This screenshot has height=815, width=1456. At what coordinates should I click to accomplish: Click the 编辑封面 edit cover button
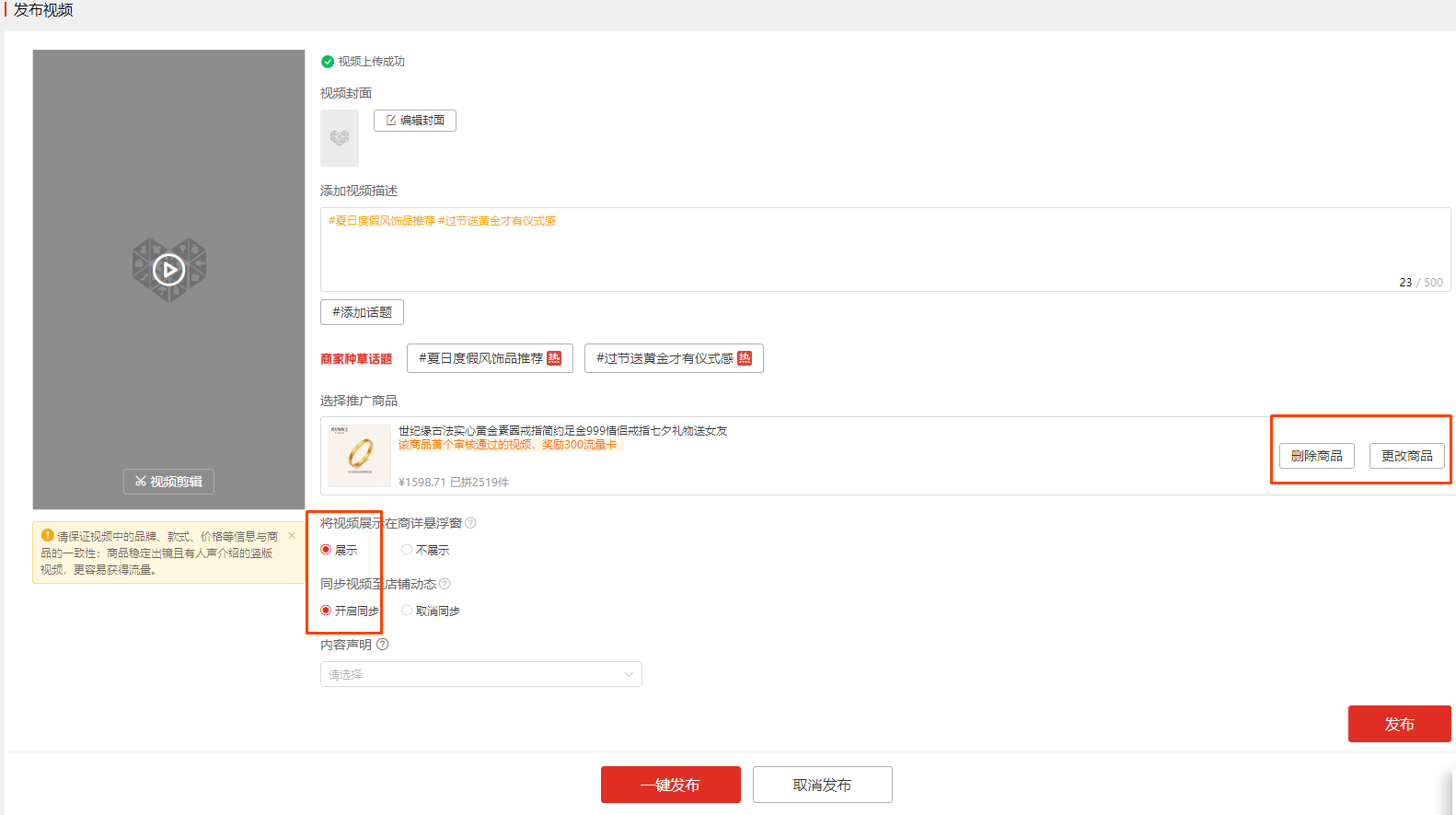(414, 121)
